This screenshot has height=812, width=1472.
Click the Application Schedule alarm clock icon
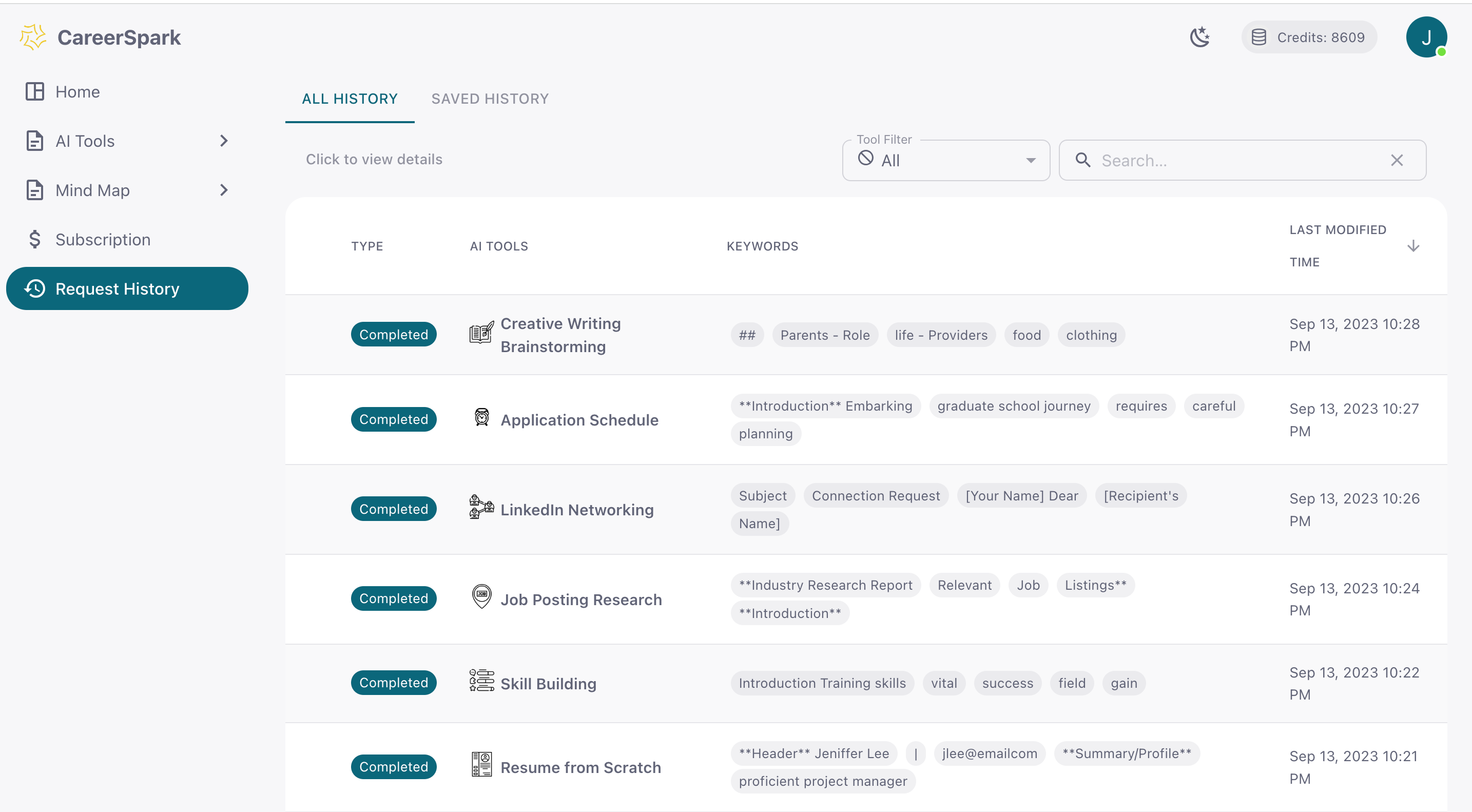[482, 418]
